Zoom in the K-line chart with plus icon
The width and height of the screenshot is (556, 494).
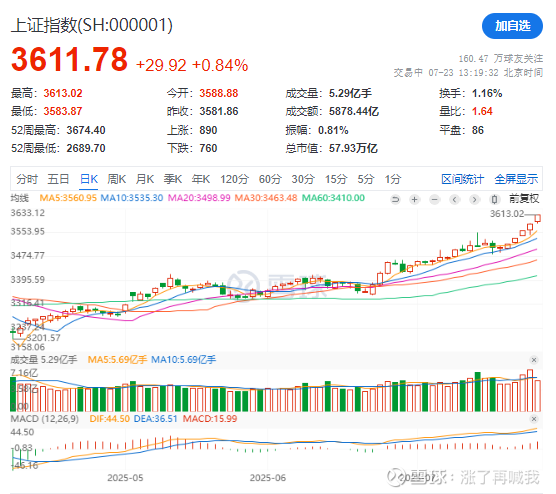pos(415,200)
